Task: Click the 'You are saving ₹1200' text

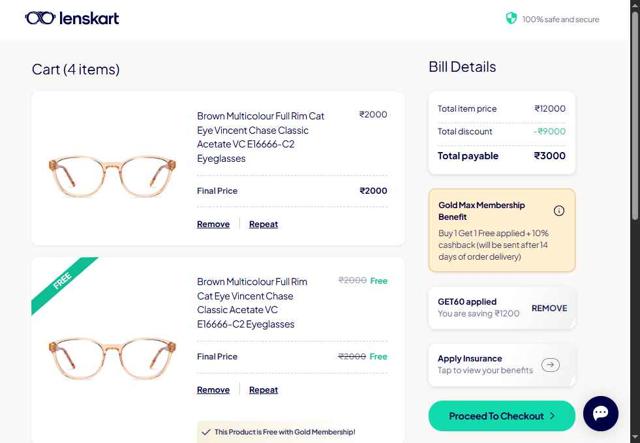Action: pos(478,314)
